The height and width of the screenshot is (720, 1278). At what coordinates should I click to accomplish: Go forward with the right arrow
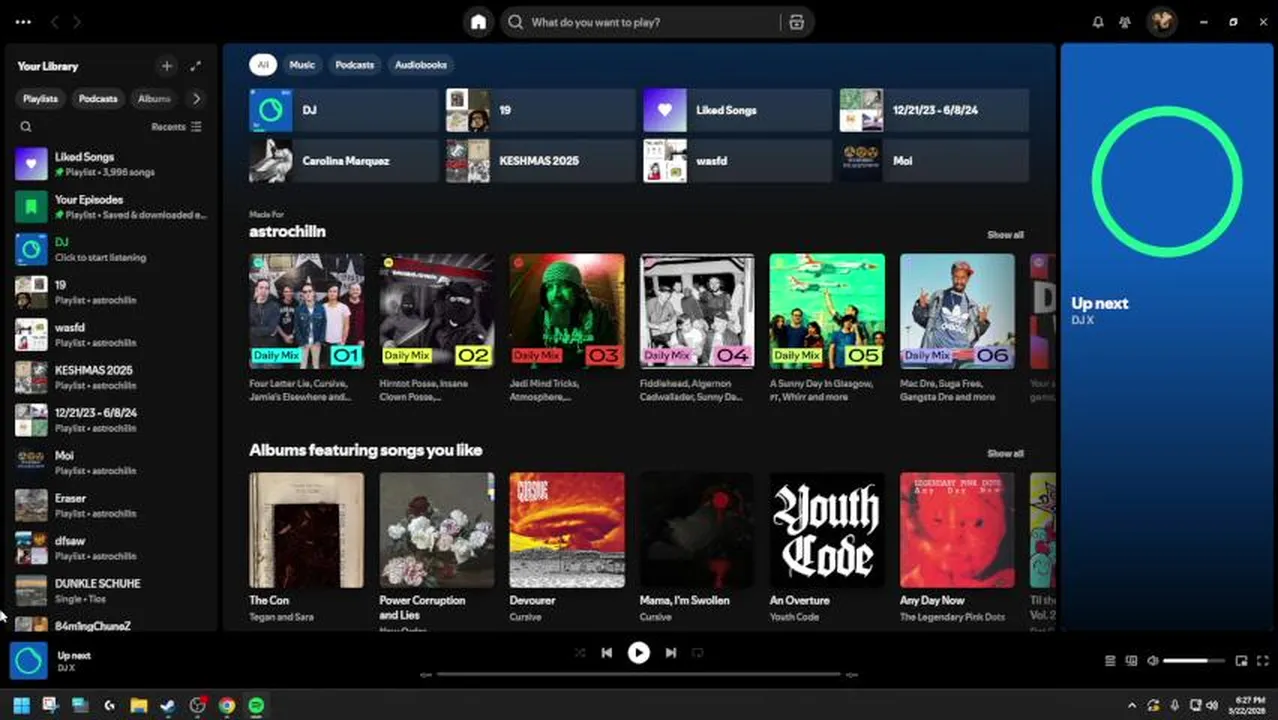pyautogui.click(x=77, y=22)
